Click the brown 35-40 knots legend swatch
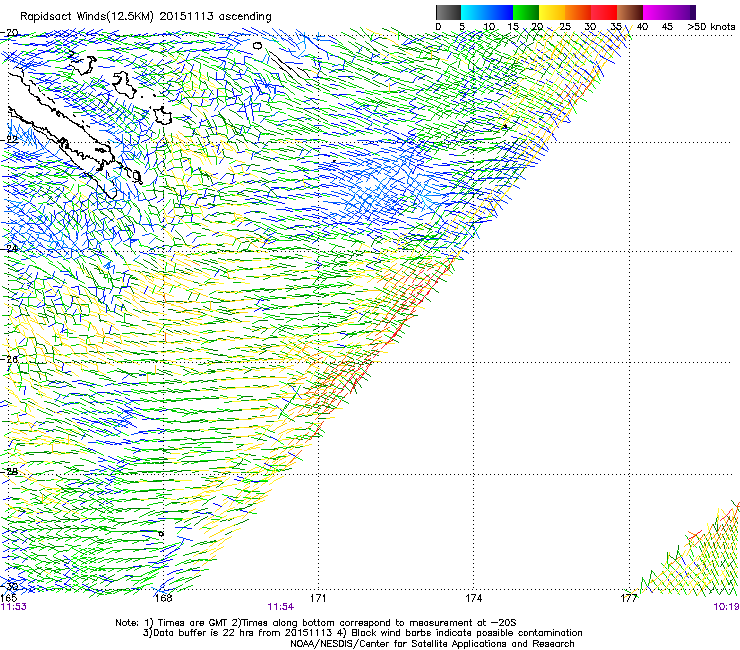 (630, 12)
